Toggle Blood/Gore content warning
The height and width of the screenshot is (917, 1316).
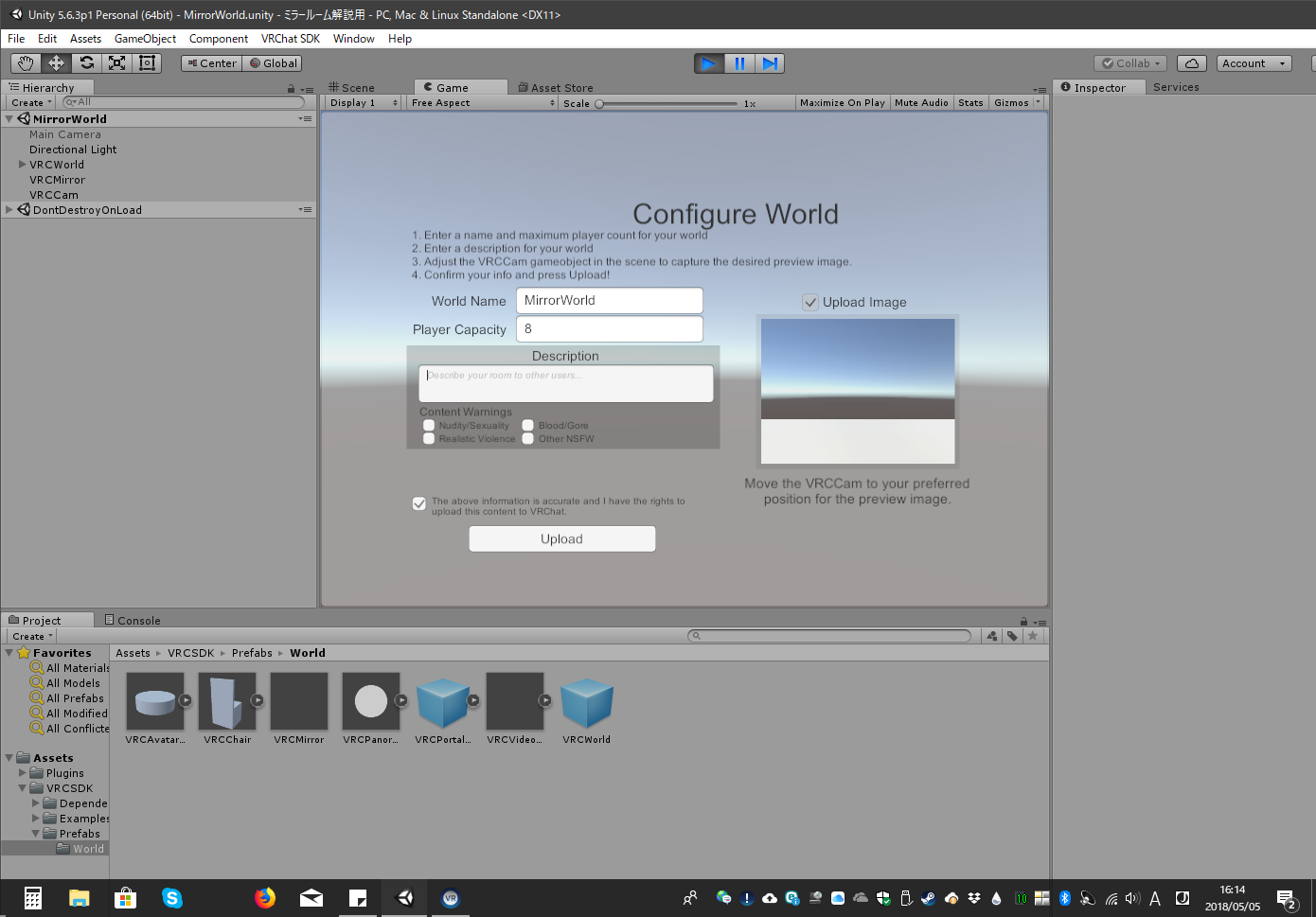[x=528, y=426]
